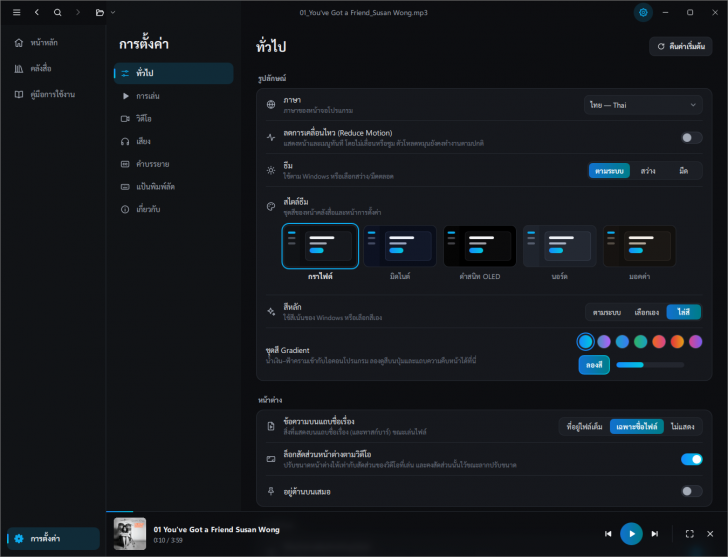Select การตั้งค่า at the sidebar bottom
Screen dimensions: 728x557
tap(52, 538)
